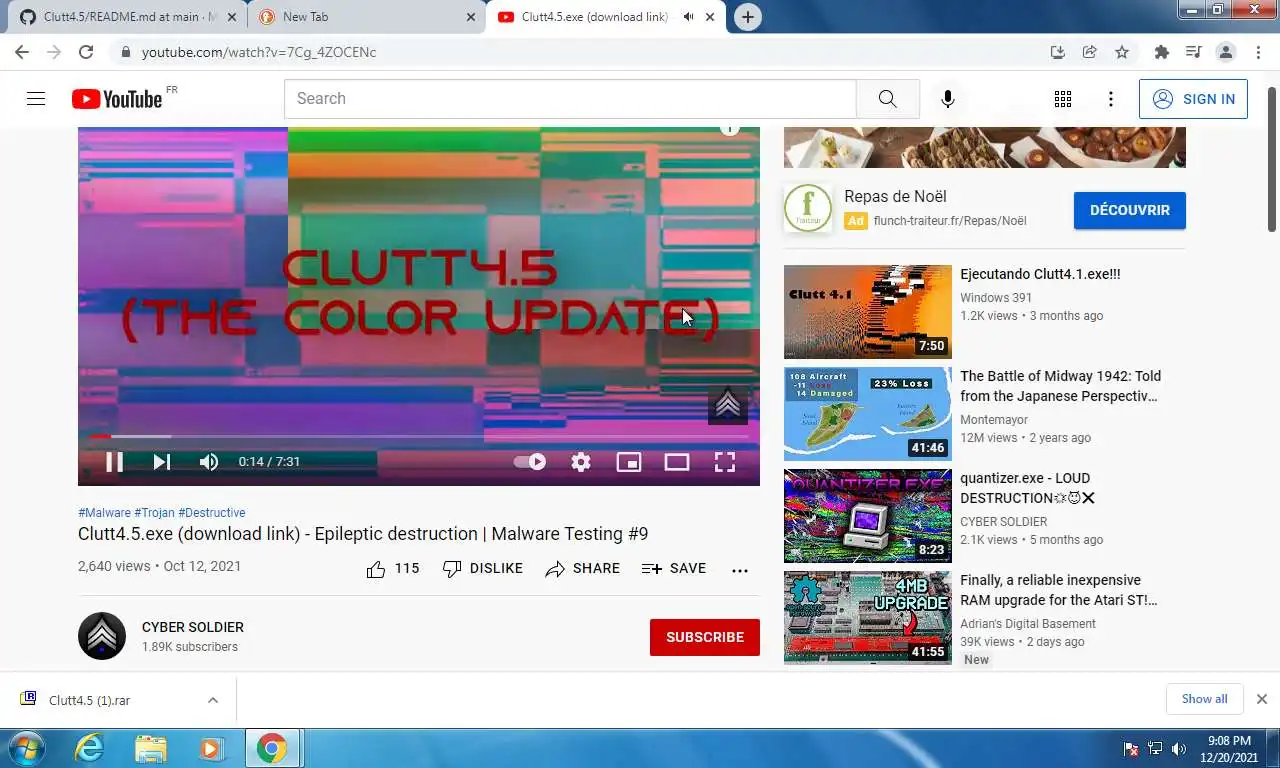Enable miniplayer mode
This screenshot has width=1280, height=768.
[629, 462]
